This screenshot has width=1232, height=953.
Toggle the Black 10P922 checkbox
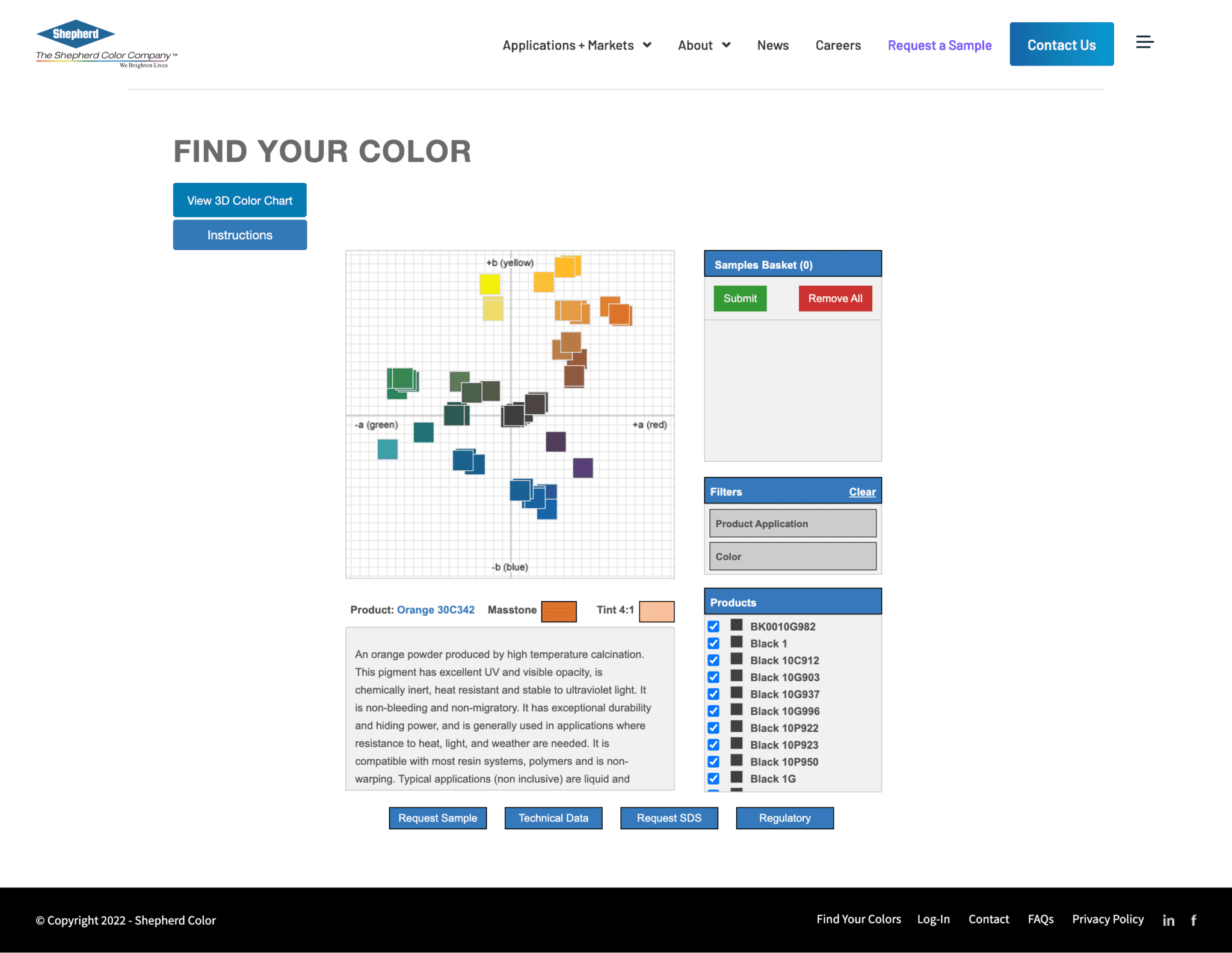coord(713,728)
